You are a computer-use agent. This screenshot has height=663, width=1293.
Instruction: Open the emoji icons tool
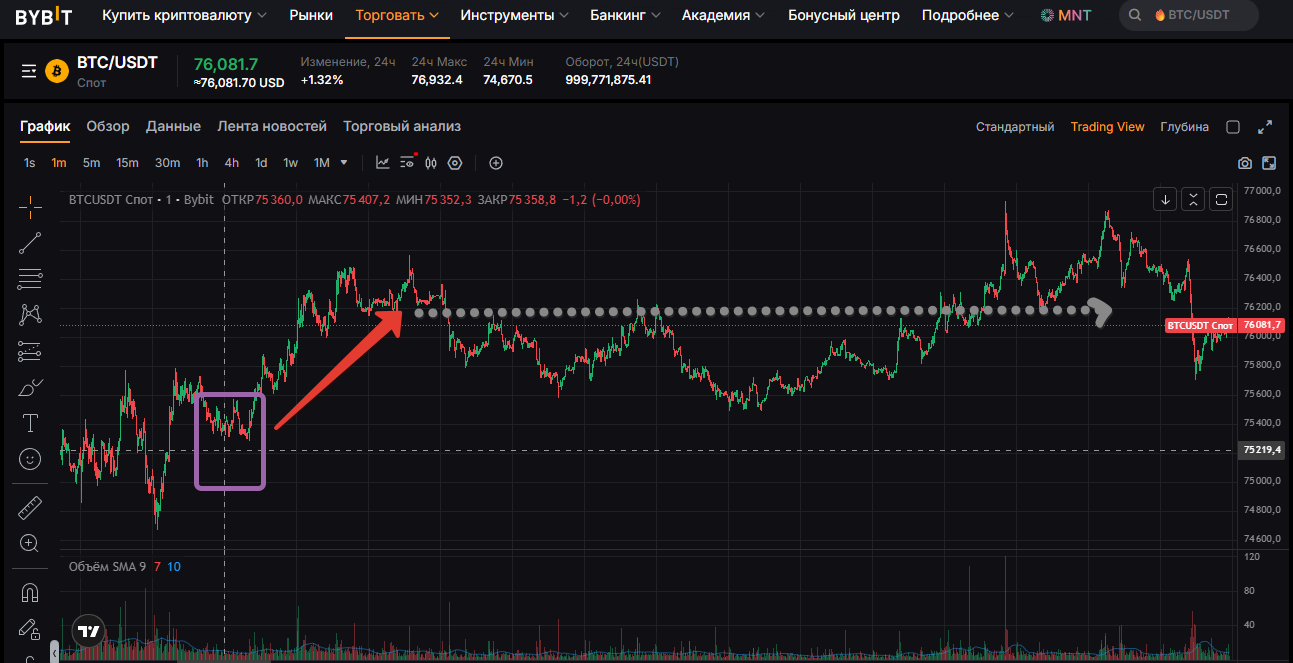coord(30,459)
